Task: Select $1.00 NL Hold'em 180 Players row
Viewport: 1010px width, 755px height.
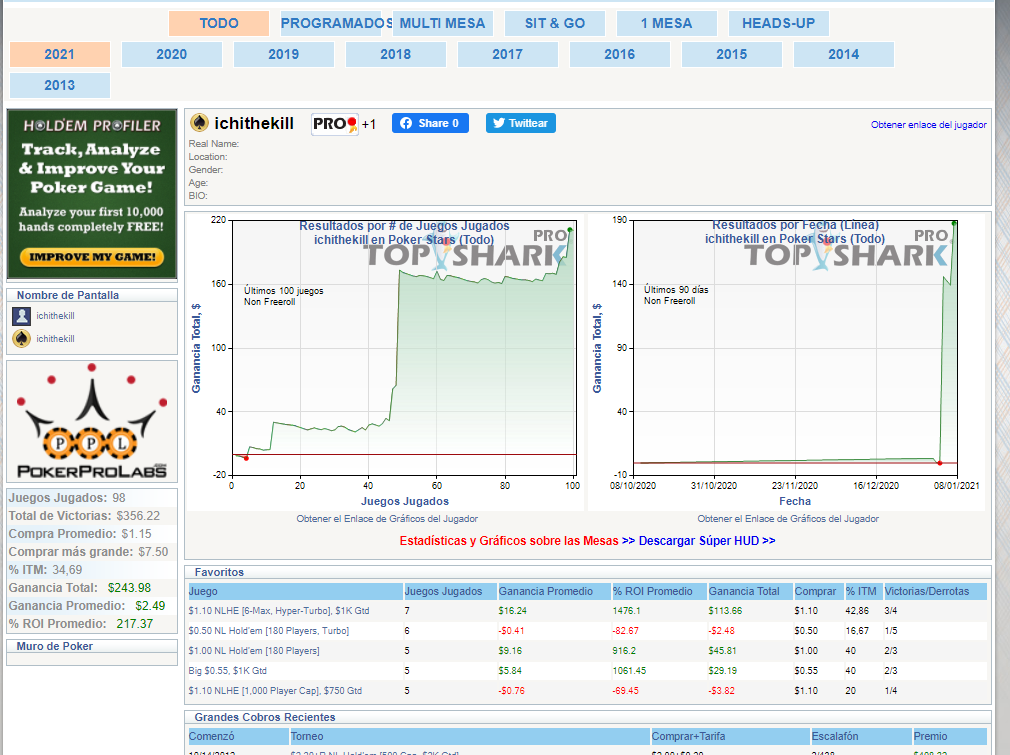Action: point(587,651)
